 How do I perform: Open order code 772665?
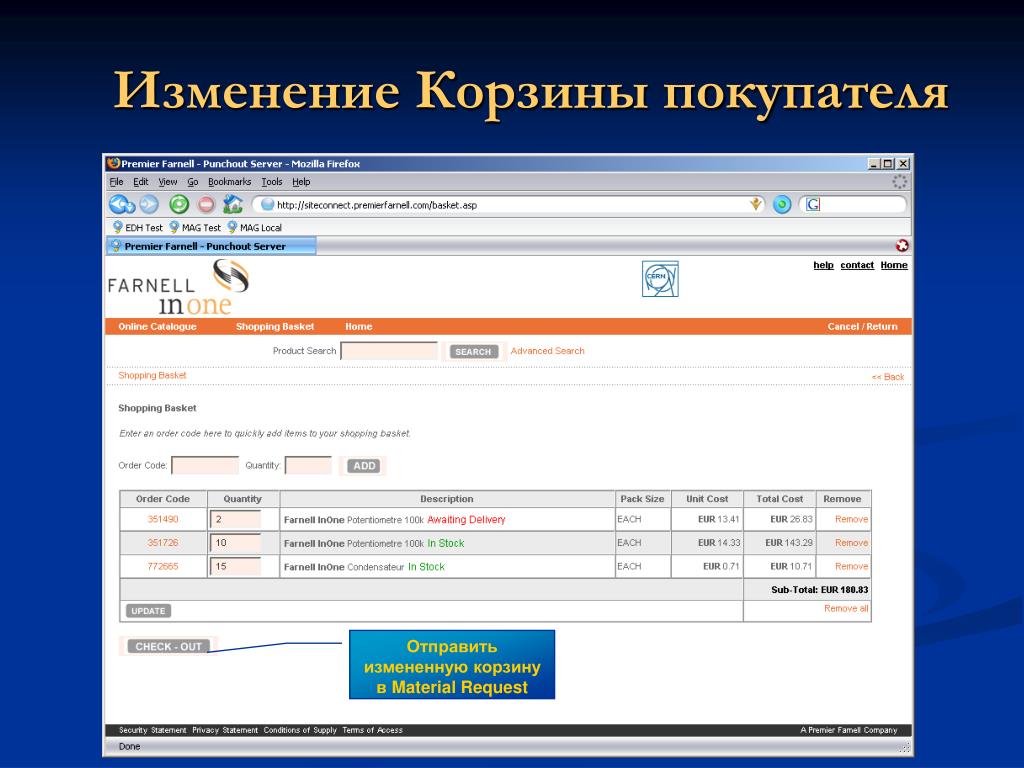163,566
